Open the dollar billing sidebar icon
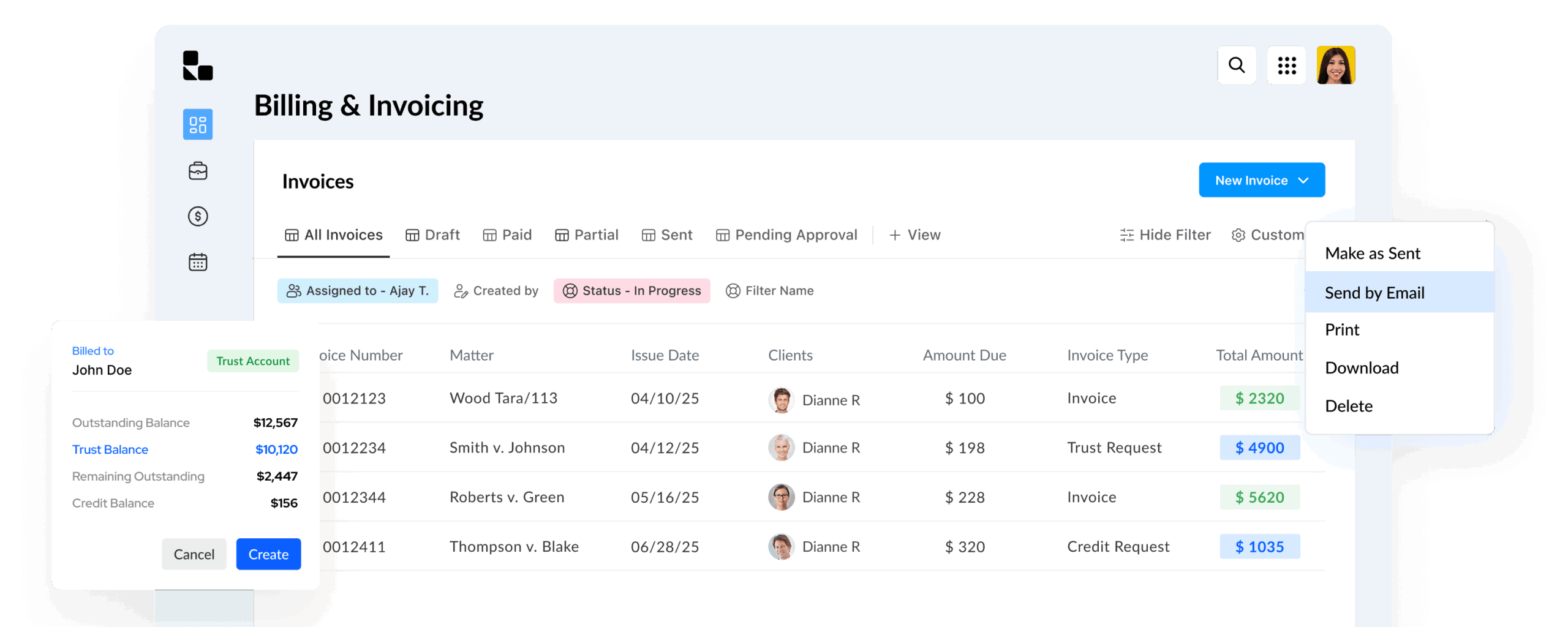Screen dimensions: 1568x627 click(198, 216)
